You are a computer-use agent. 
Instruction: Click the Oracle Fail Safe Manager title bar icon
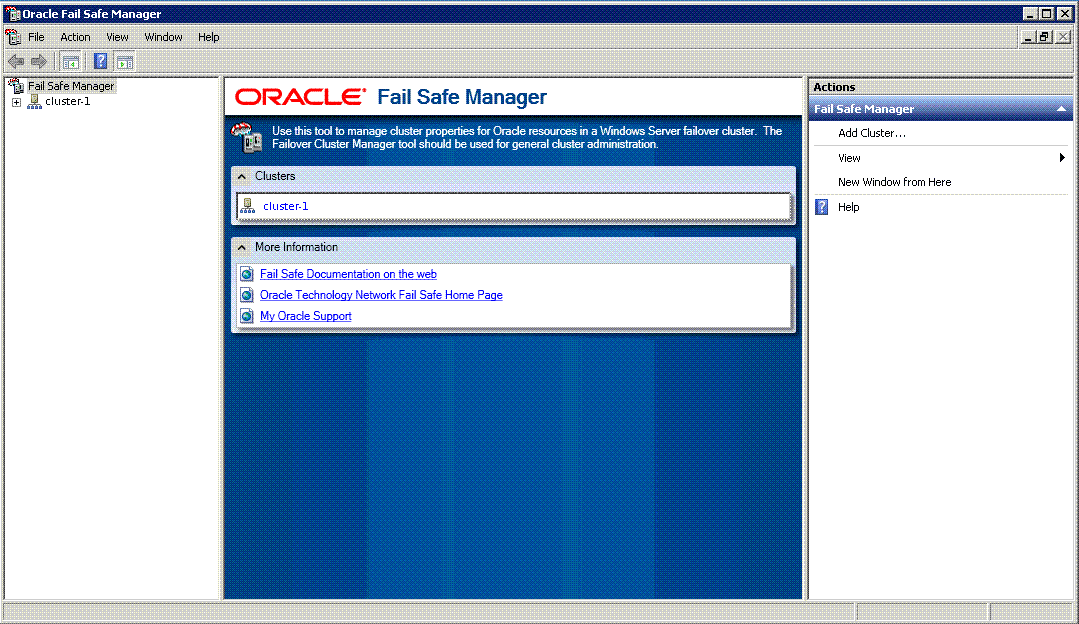[12, 14]
